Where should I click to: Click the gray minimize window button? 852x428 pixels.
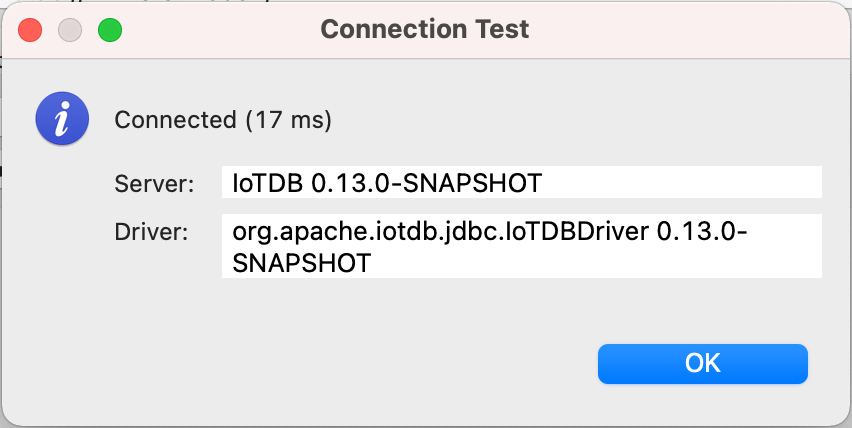(x=69, y=30)
